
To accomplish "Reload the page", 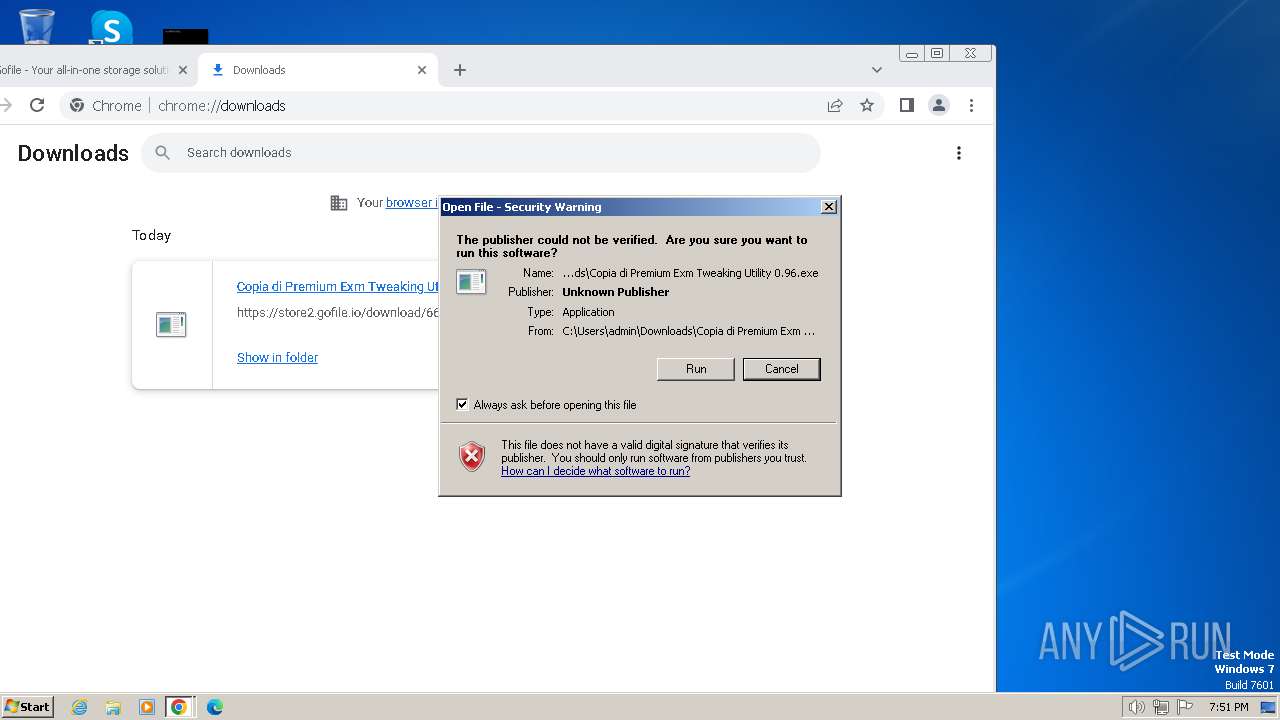I will [37, 105].
